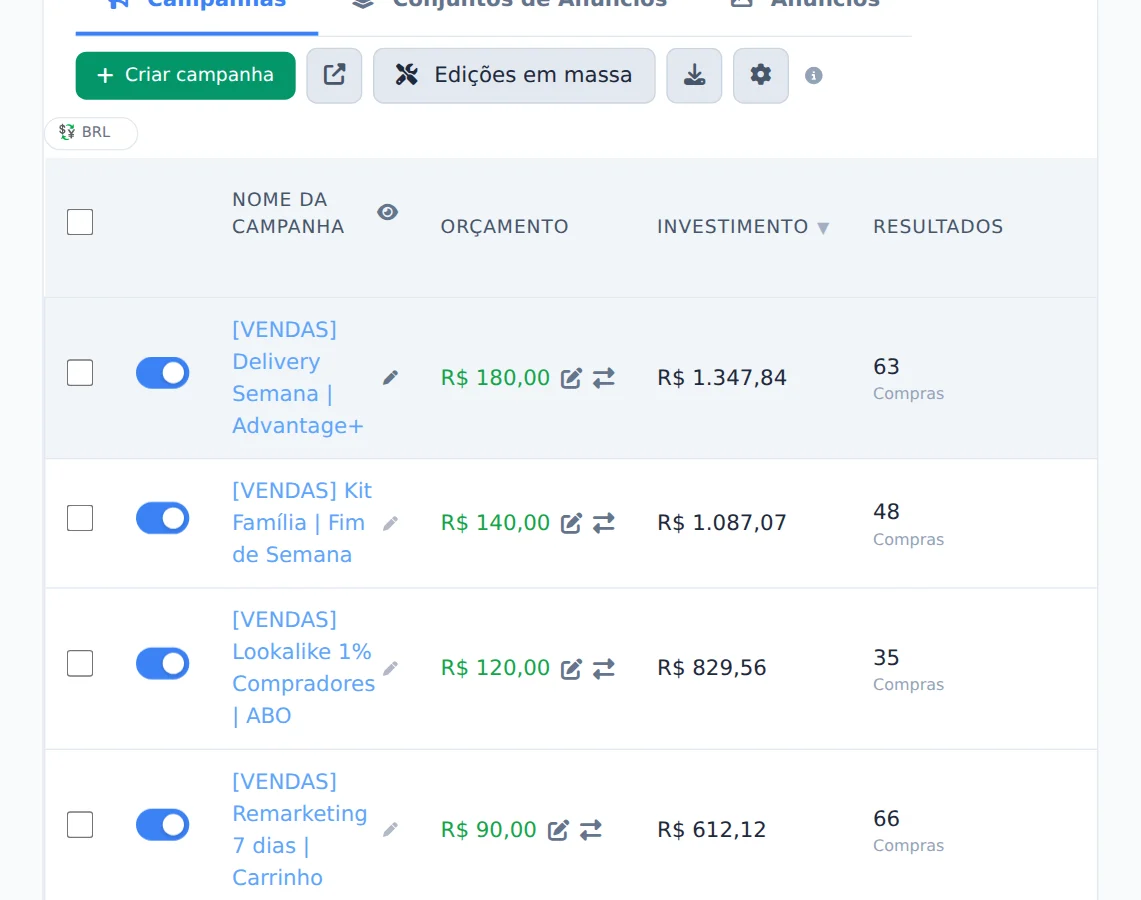Edit the R$ 180,00 budget icon
This screenshot has width=1141, height=900.
[571, 378]
